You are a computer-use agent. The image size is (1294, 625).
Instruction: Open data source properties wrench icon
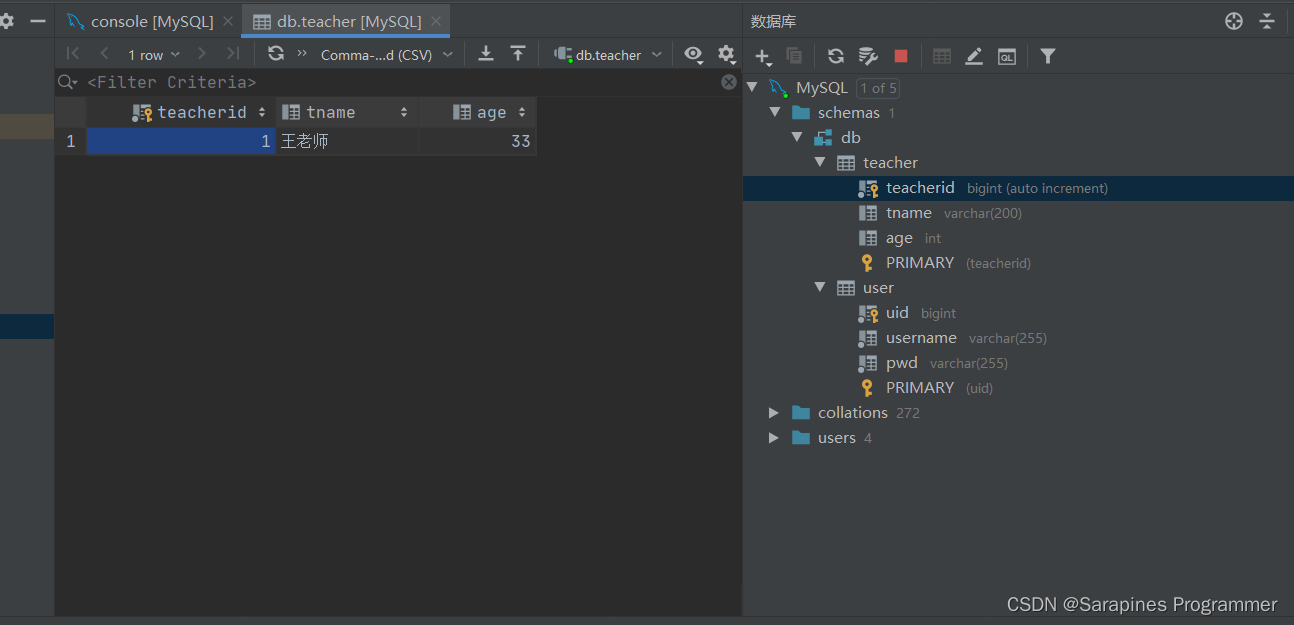click(868, 56)
